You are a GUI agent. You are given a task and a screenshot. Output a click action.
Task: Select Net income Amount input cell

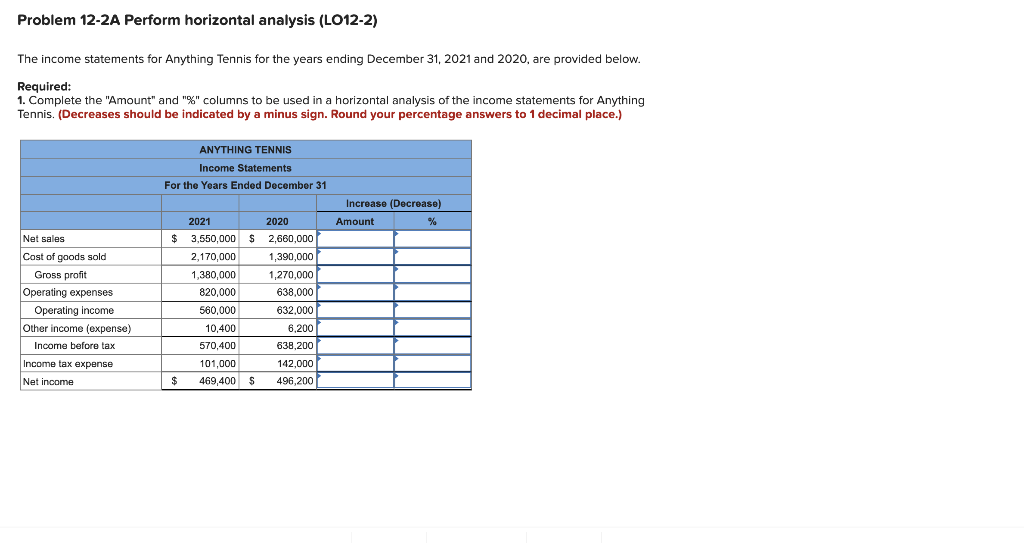[x=355, y=381]
